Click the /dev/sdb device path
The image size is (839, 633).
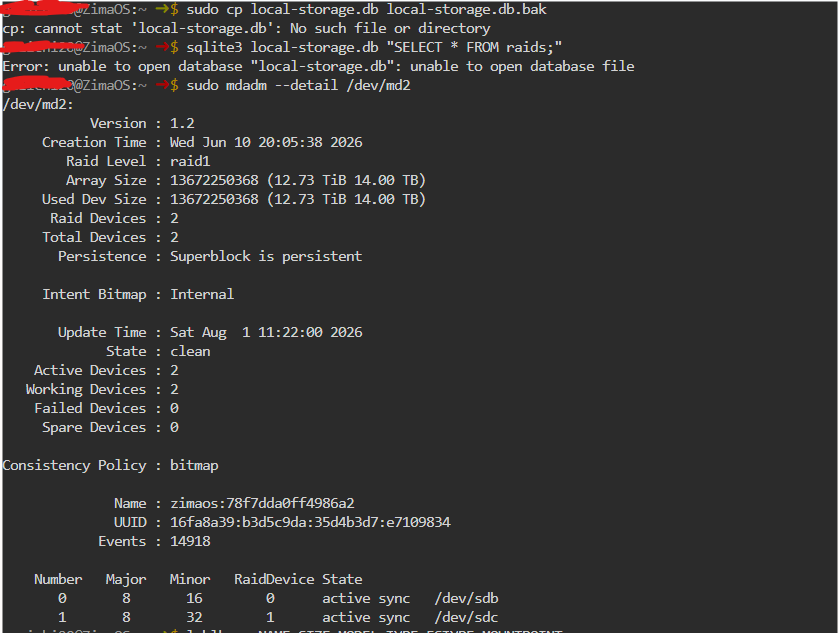tap(466, 598)
